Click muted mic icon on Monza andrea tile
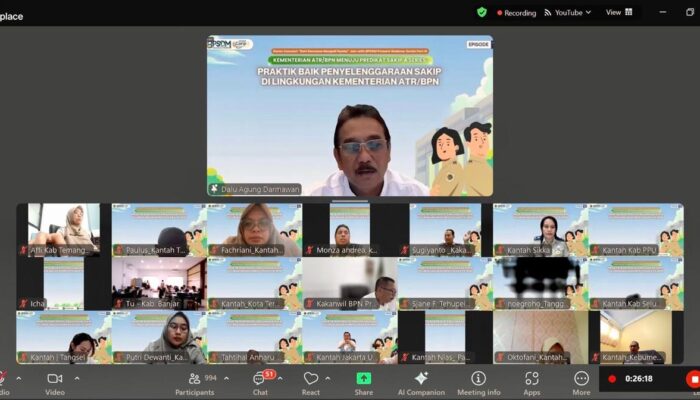 [309, 250]
